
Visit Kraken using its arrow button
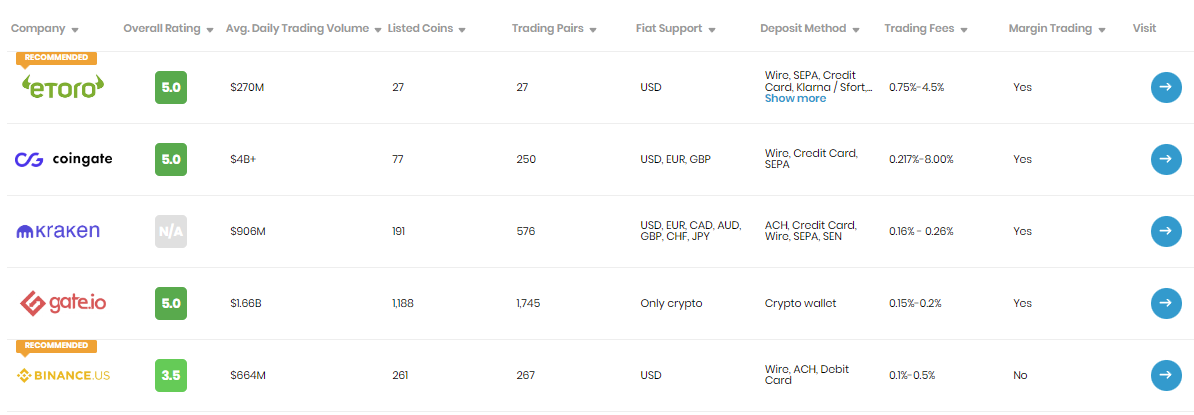[x=1166, y=231]
